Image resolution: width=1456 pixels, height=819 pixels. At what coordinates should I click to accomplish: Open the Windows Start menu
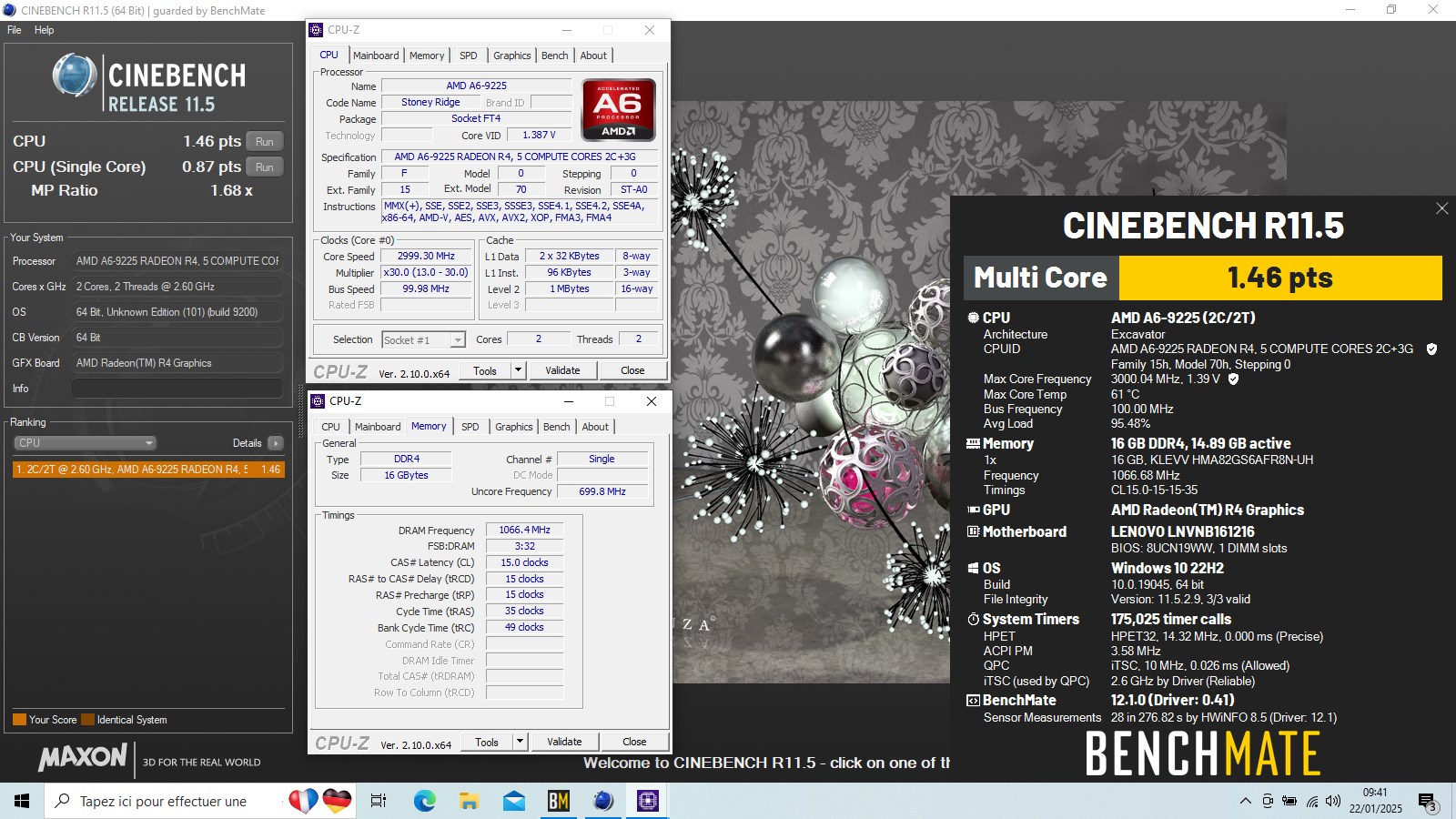point(22,801)
